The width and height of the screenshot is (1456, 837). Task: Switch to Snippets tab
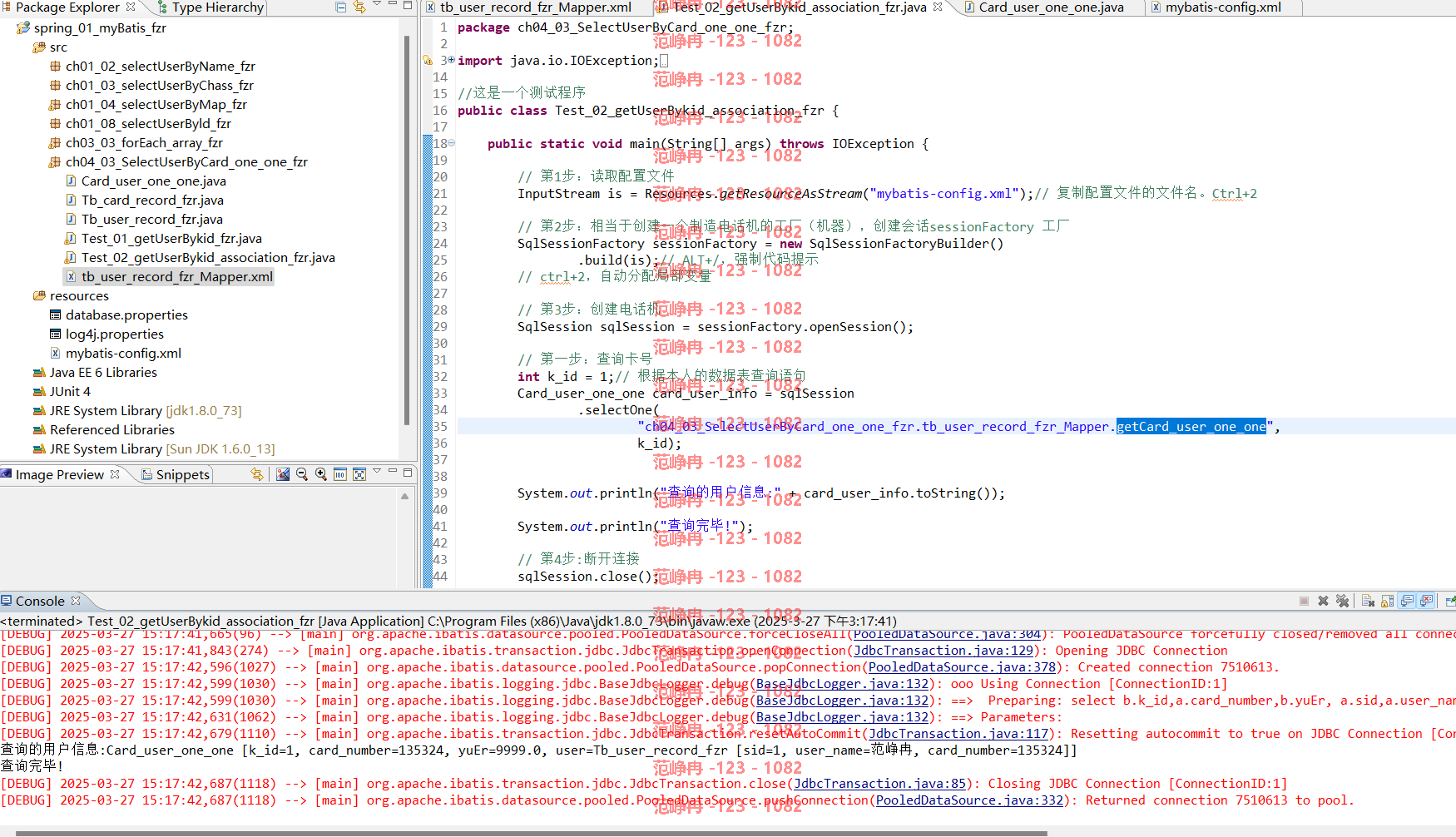coord(176,474)
